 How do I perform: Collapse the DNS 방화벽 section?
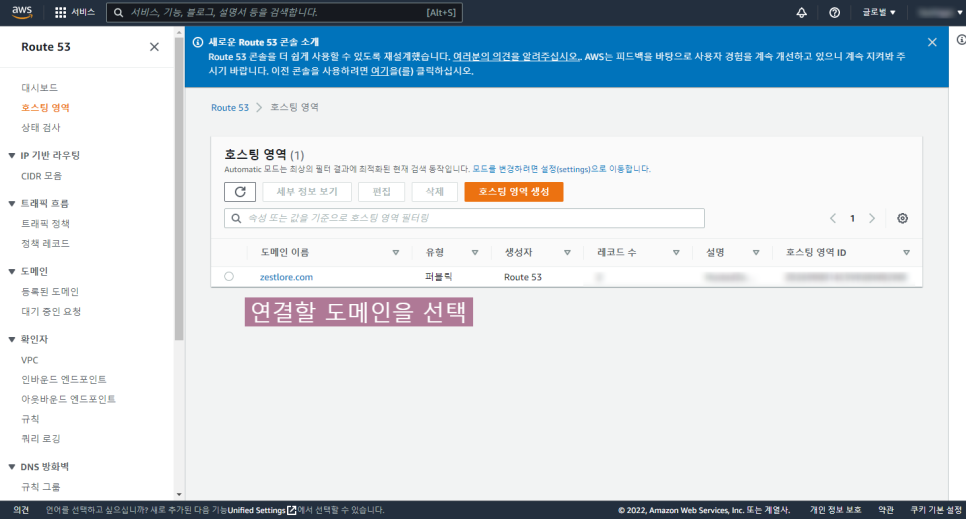12,467
